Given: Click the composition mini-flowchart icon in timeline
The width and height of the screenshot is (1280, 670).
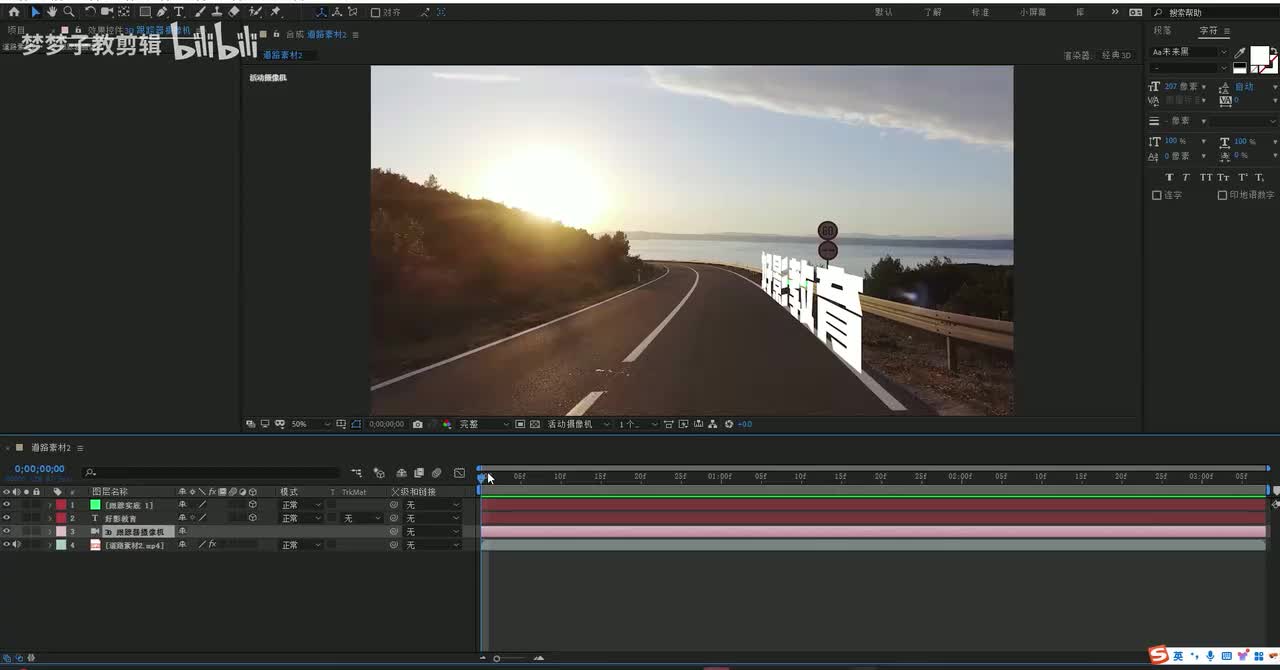Looking at the screenshot, I should 357,473.
